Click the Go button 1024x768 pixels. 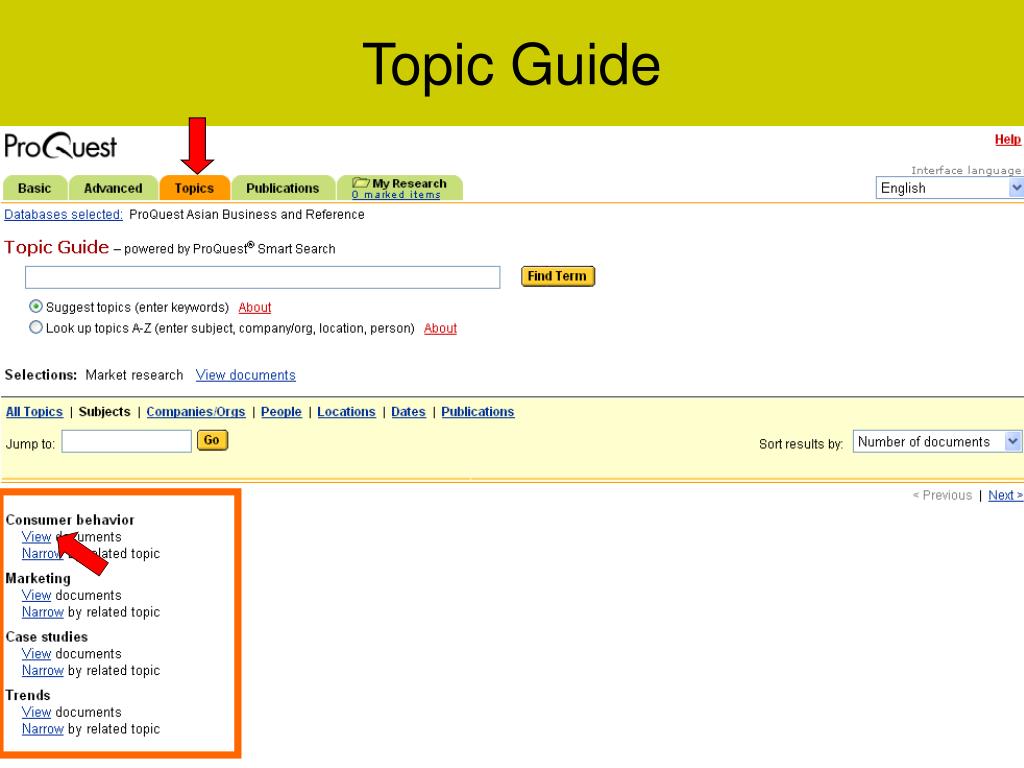(x=212, y=440)
